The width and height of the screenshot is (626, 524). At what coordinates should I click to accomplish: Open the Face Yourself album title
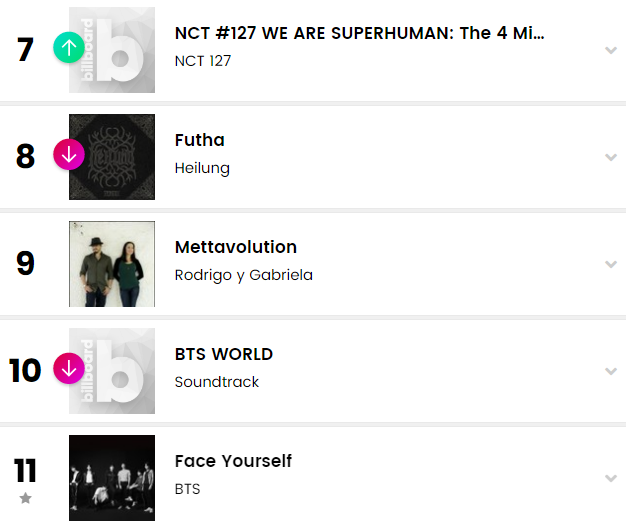coord(233,461)
